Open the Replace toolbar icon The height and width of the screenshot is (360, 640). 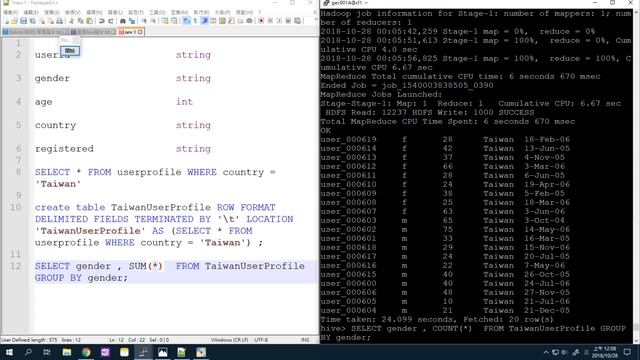(132, 21)
